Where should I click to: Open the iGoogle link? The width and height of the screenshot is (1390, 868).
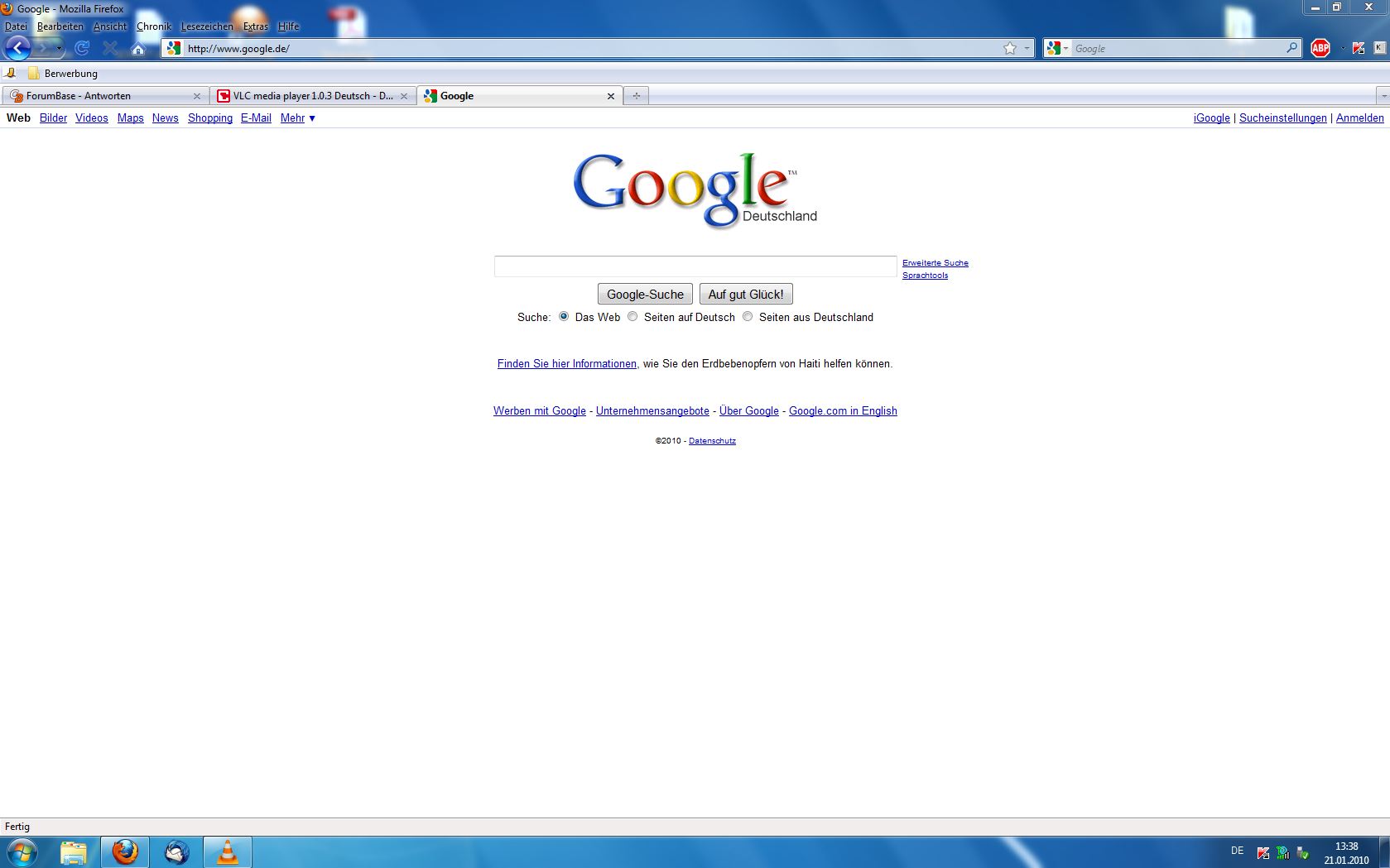tap(1211, 118)
